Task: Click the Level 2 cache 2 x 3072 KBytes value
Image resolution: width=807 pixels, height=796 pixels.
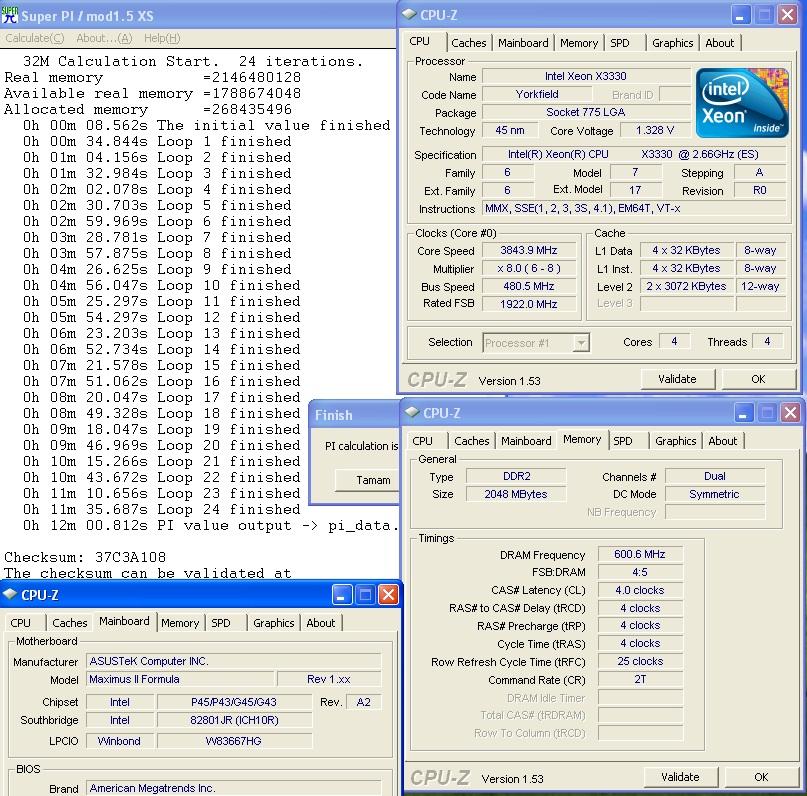Action: 686,286
